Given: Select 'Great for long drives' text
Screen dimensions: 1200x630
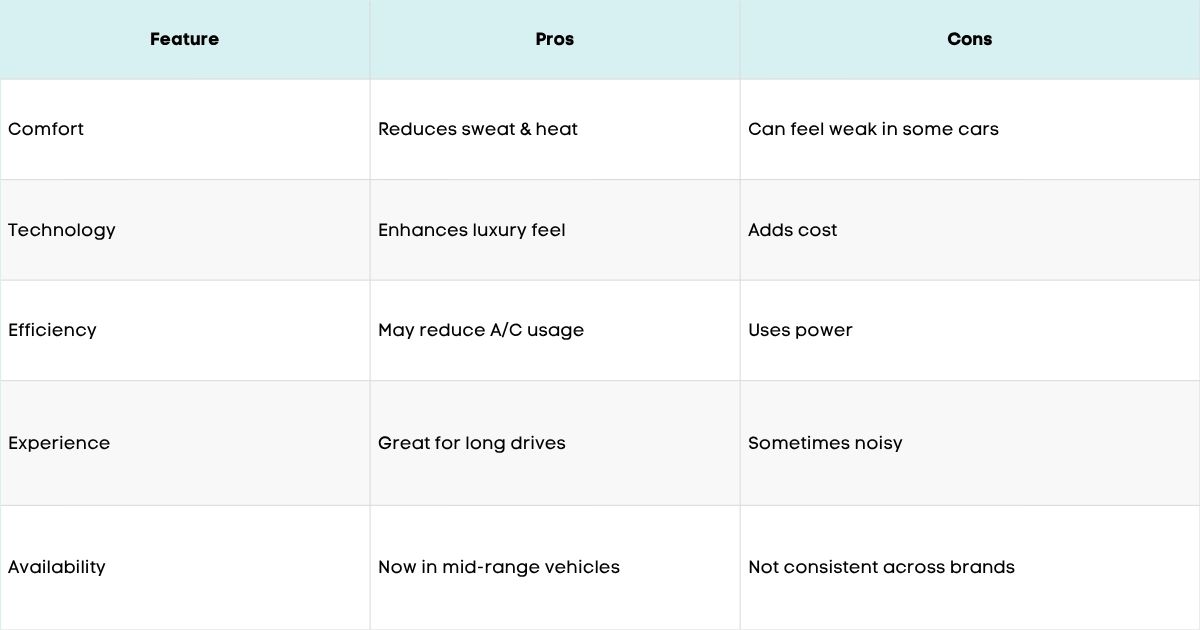Looking at the screenshot, I should point(472,443).
